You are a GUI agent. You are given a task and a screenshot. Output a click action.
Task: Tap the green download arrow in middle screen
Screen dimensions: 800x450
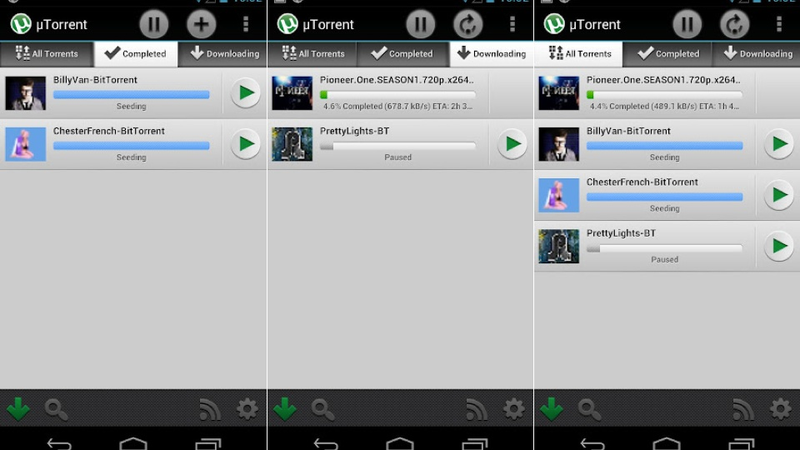coord(285,409)
